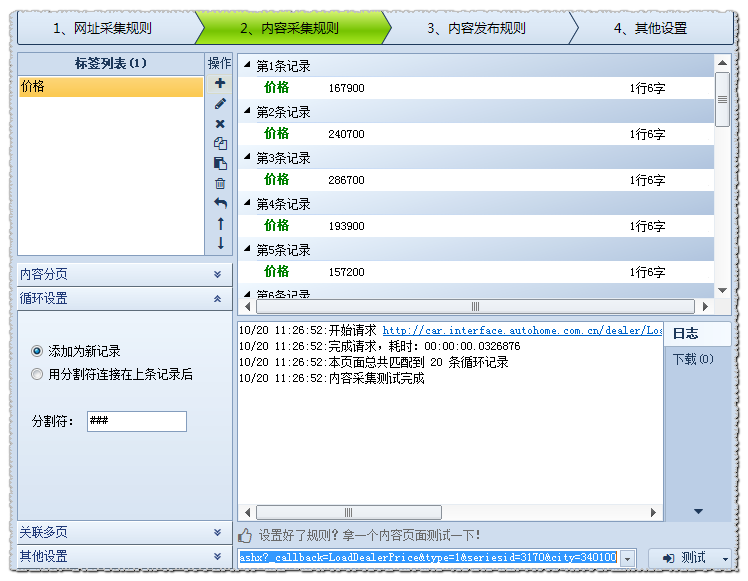The height and width of the screenshot is (581, 748).
Task: Click the X icon to delete the tag
Action: (220, 124)
